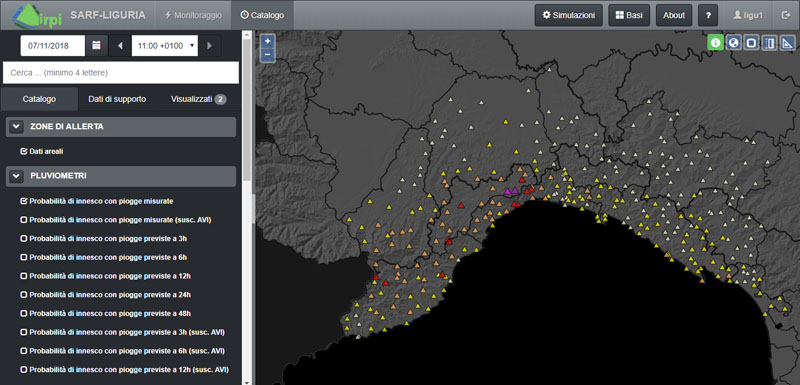Uncheck Probabilità di innesco con piogge misurate
The image size is (800, 385).
[x=23, y=201]
